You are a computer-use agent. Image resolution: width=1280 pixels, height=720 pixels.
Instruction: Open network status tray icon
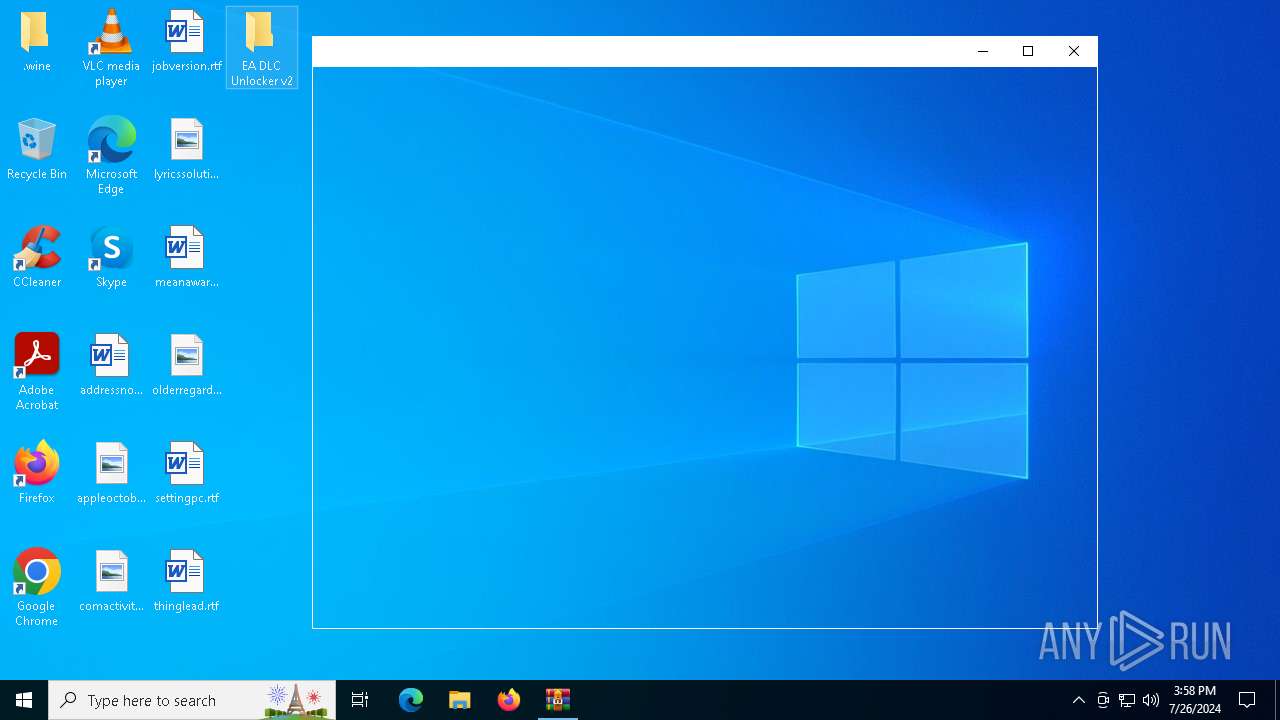click(x=1127, y=700)
